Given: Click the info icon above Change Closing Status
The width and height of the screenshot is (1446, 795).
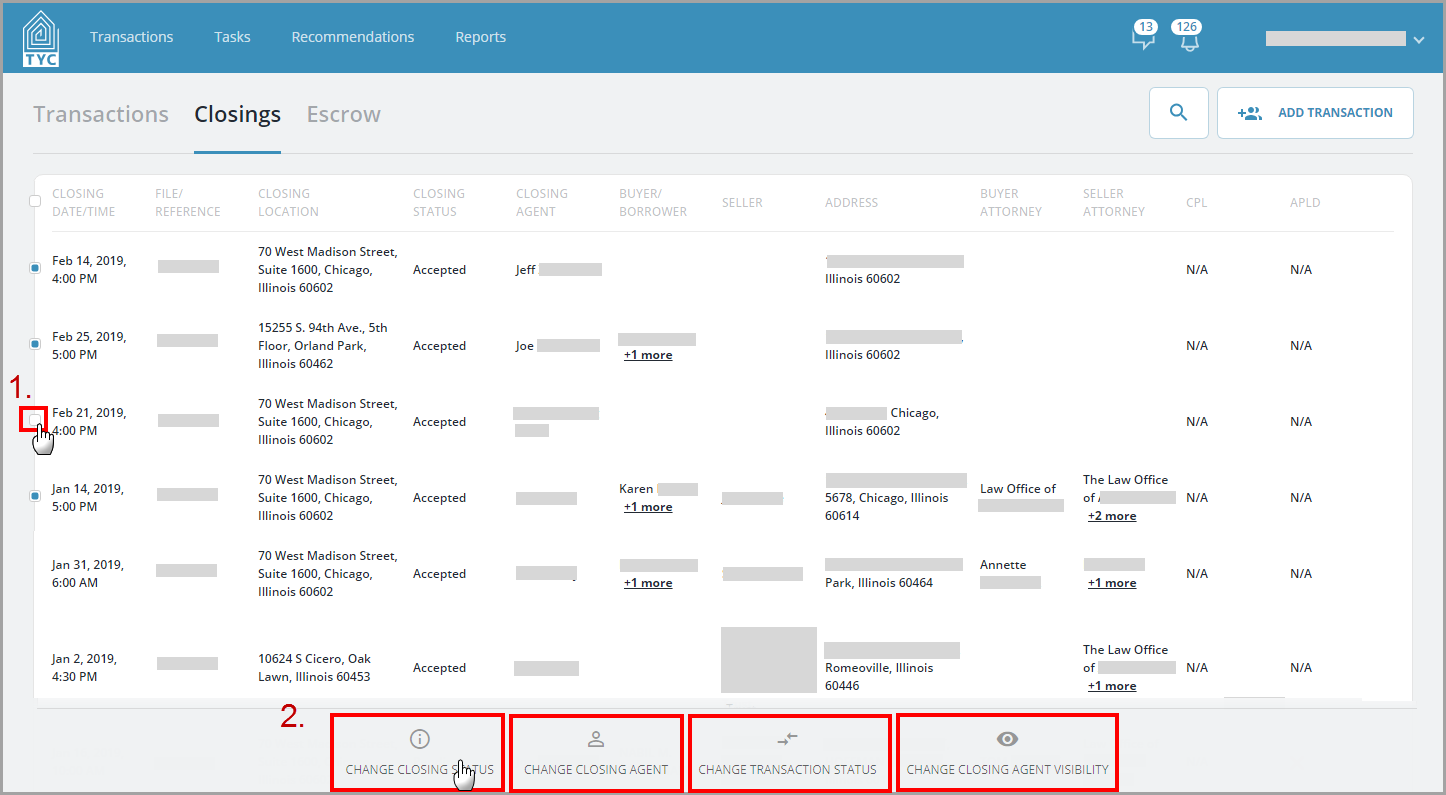Looking at the screenshot, I should click(x=419, y=739).
